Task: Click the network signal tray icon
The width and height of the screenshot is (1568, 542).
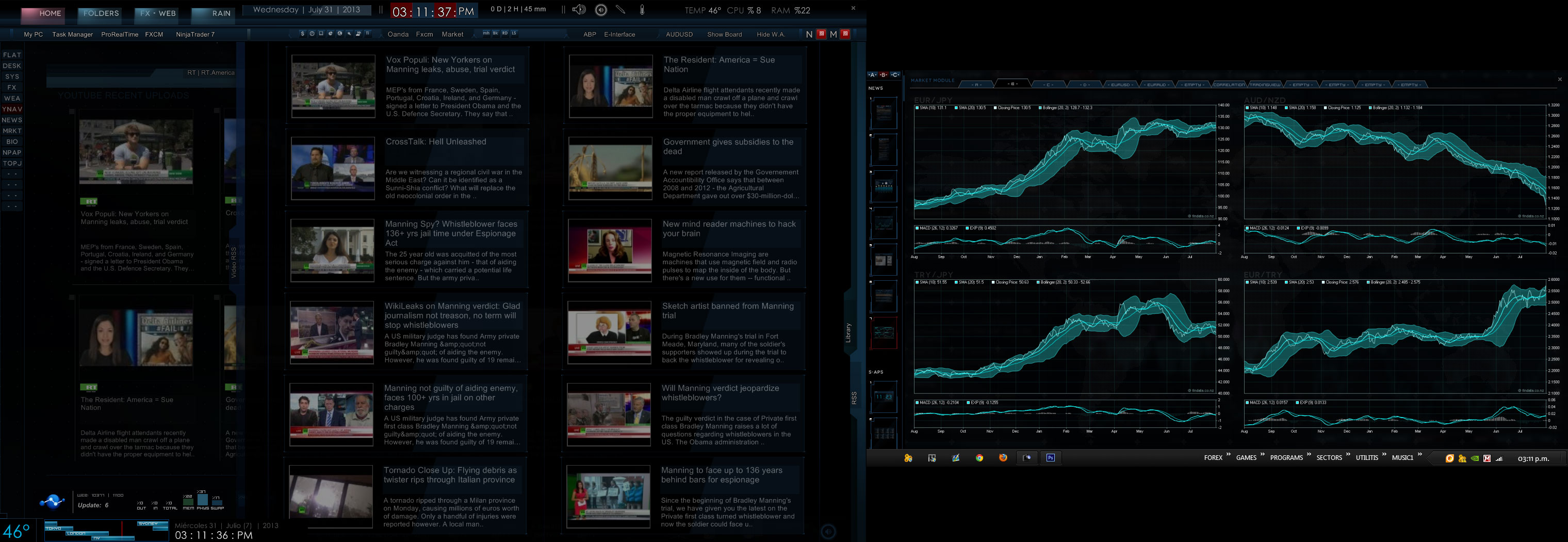Action: tap(1499, 458)
